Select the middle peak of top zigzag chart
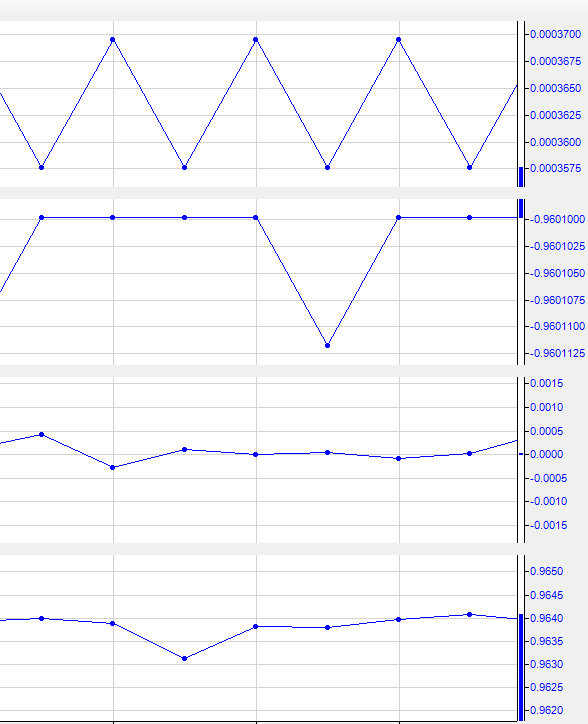 (x=256, y=40)
